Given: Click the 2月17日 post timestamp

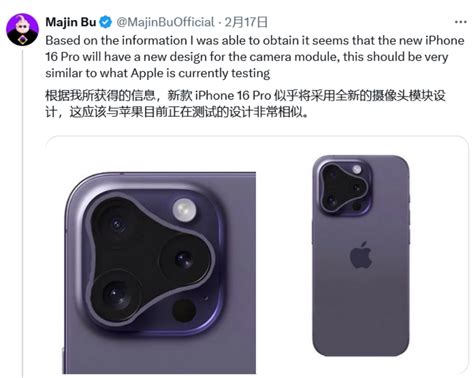Looking at the screenshot, I should click(x=246, y=22).
